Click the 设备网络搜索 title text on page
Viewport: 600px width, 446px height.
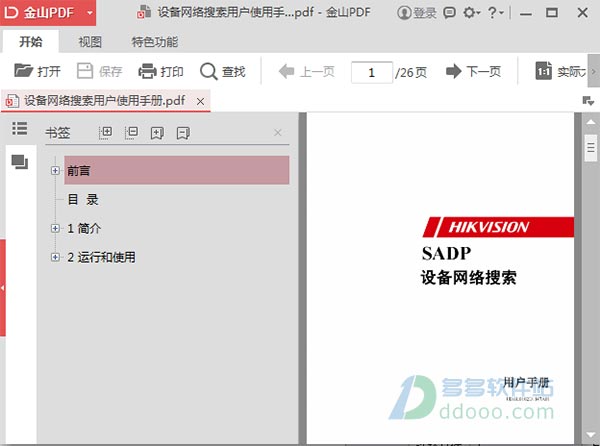(x=469, y=277)
